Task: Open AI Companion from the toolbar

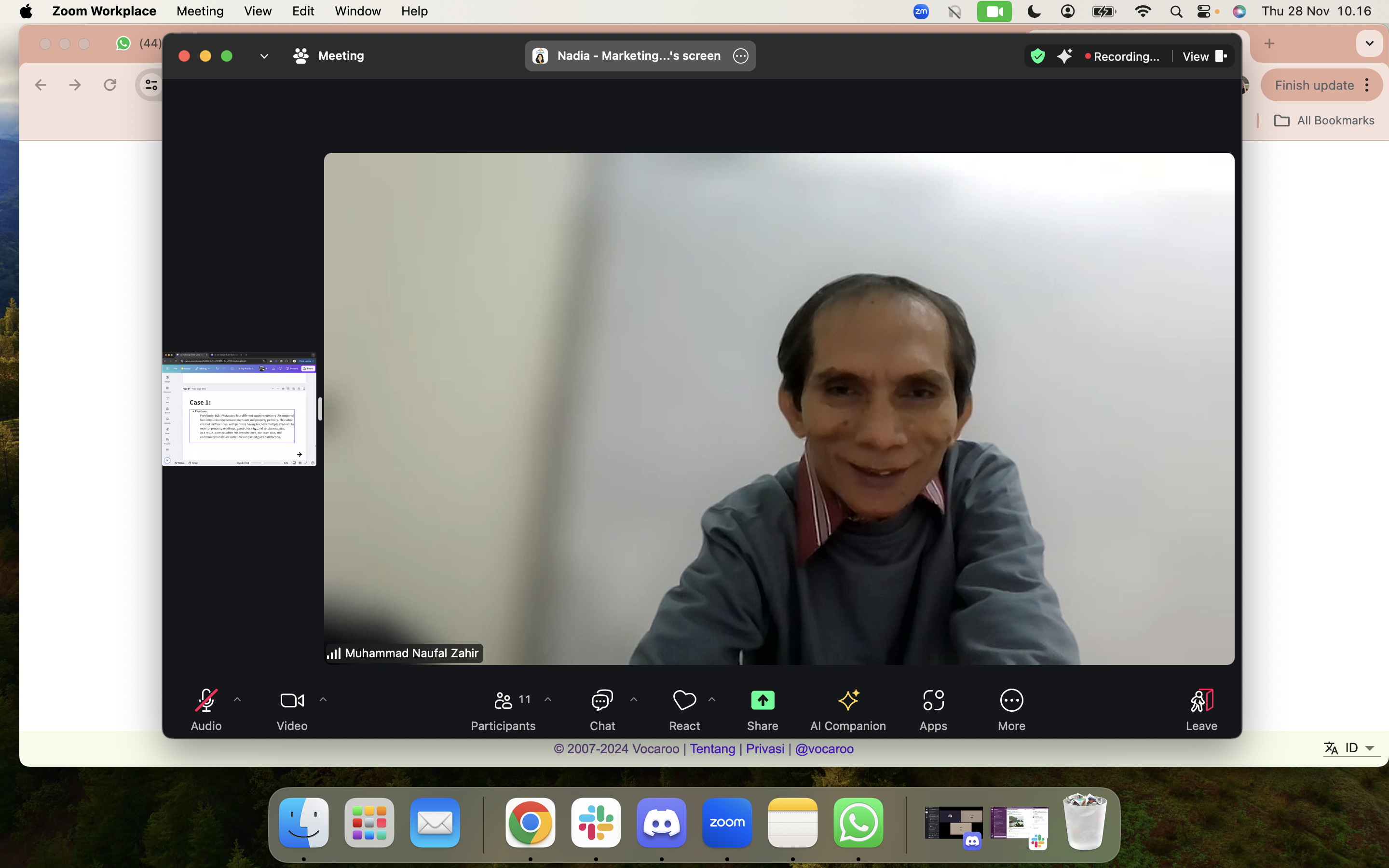Action: point(848,710)
